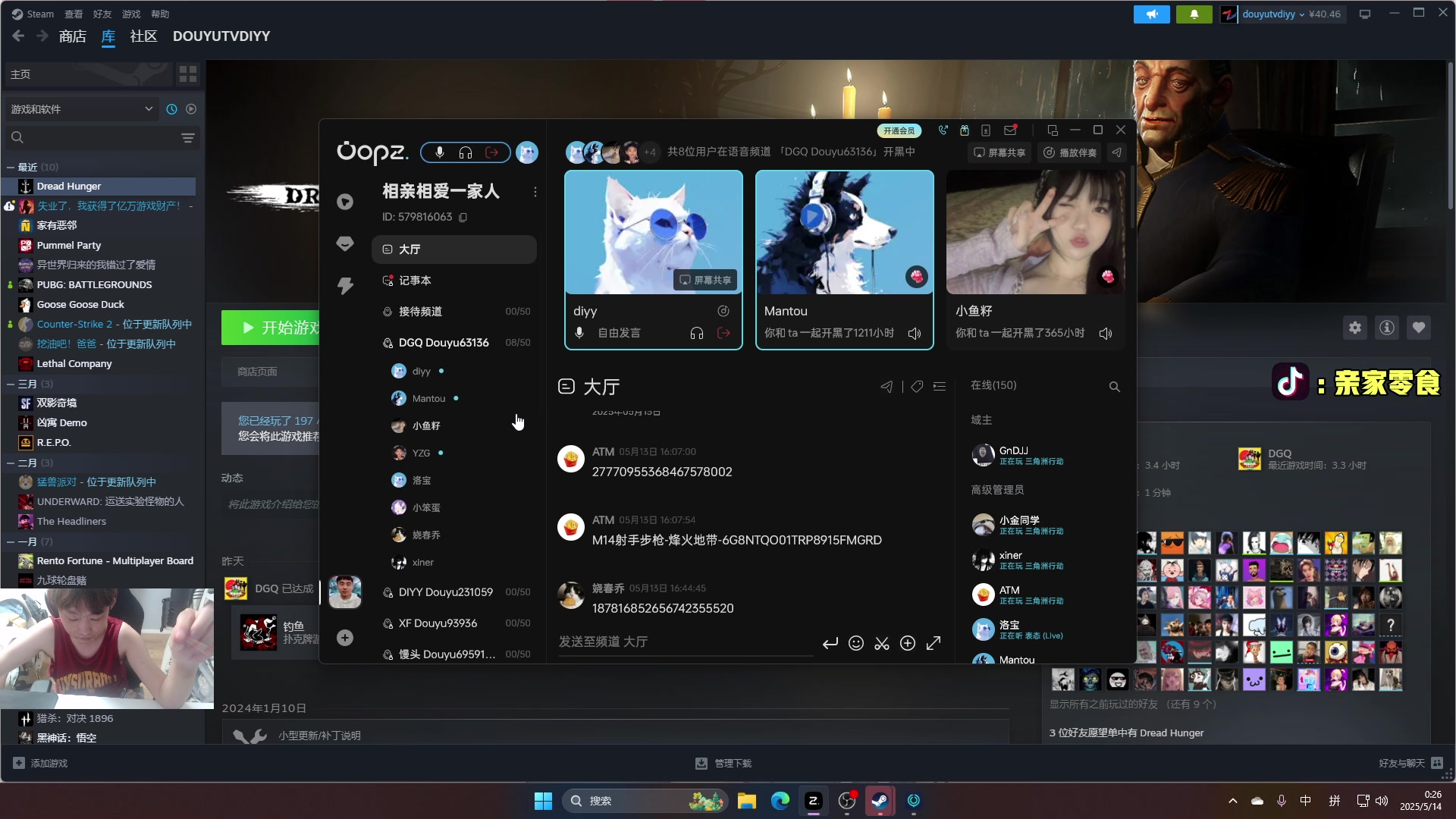This screenshot has height=819, width=1456.
Task: Click 屏幕共享 screen share button in header
Action: [x=999, y=152]
